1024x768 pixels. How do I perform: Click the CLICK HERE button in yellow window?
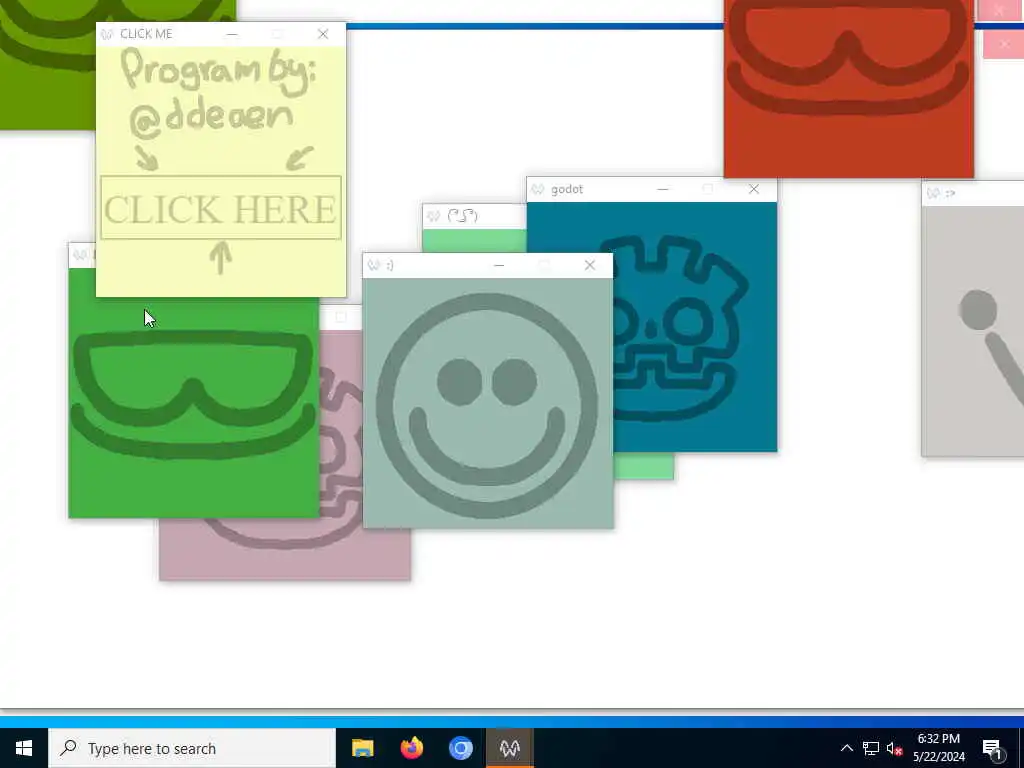point(221,208)
